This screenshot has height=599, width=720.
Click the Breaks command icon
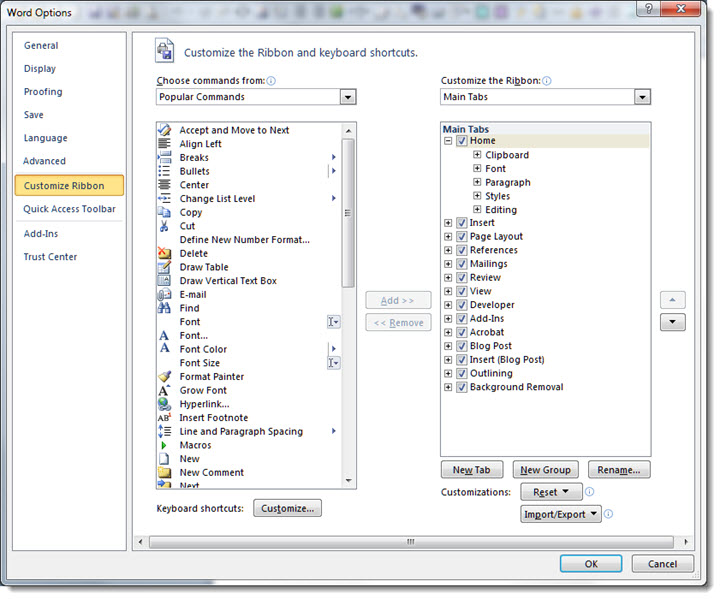click(x=164, y=158)
